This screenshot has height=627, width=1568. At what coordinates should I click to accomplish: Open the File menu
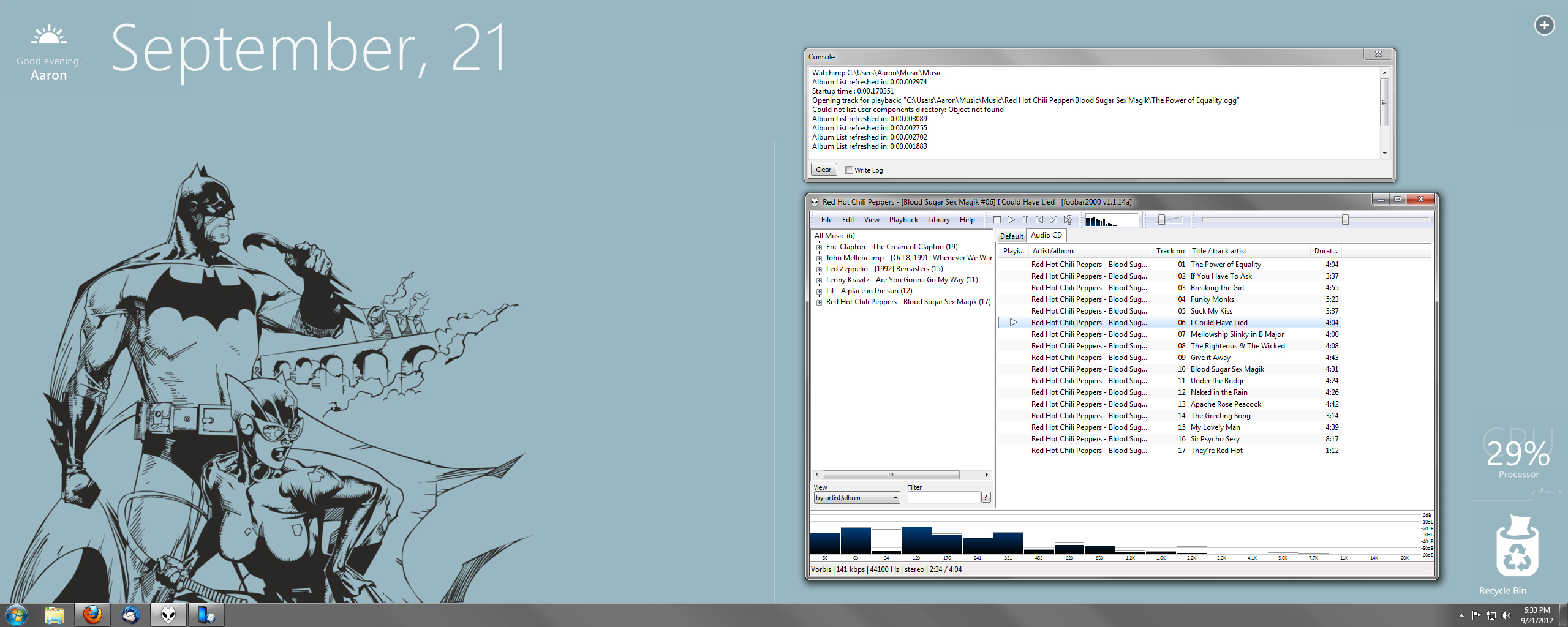pyautogui.click(x=827, y=220)
